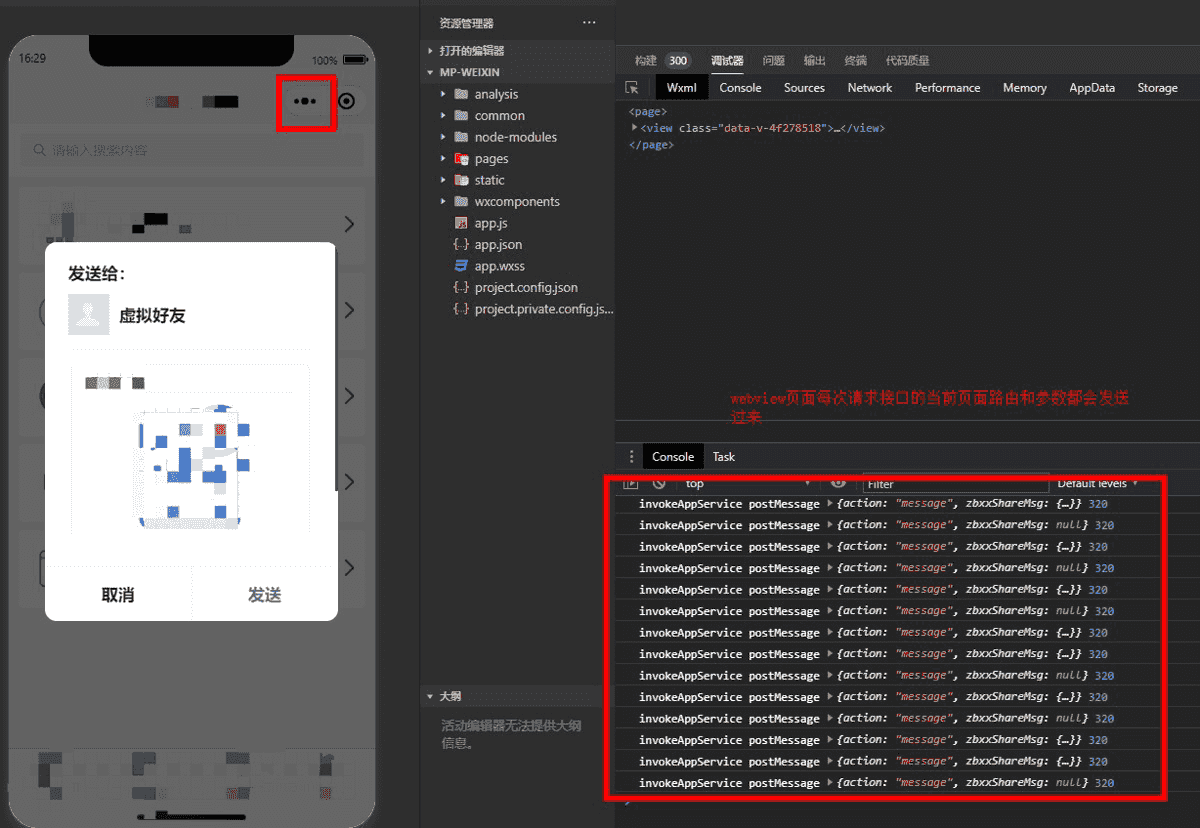Select the 虚拟好友 recipient name
Viewport: 1200px width, 828px height.
[x=152, y=315]
